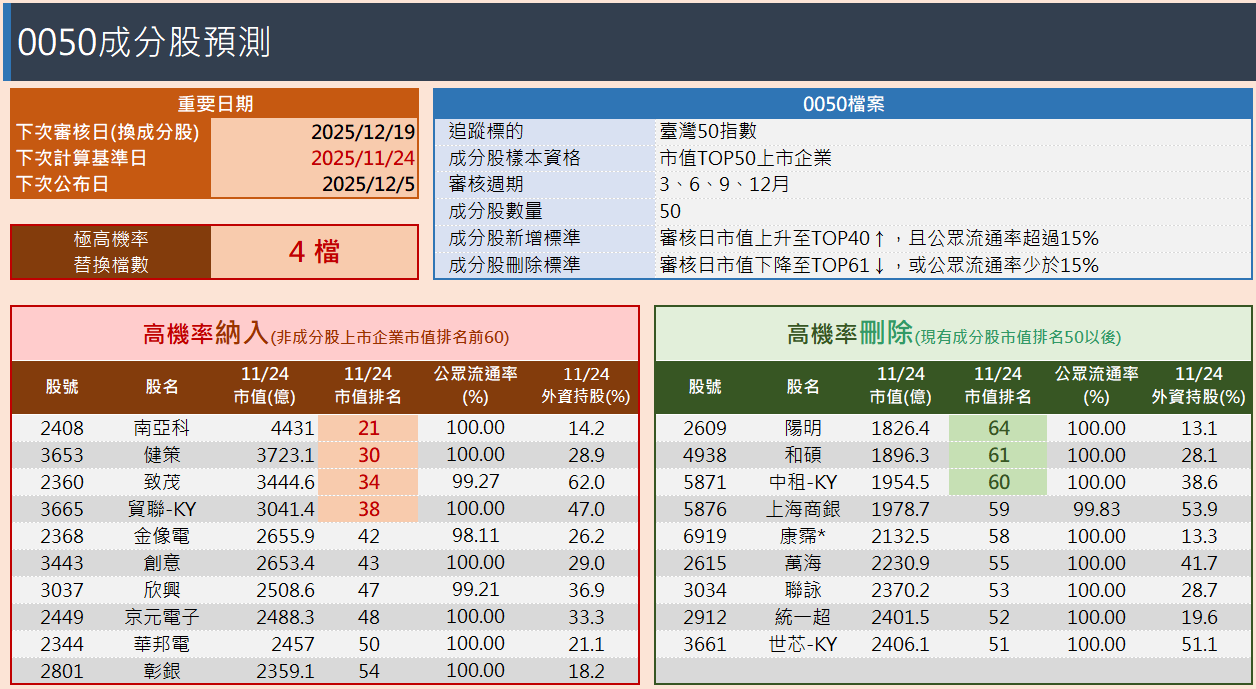Viewport: 1256px width, 689px height.
Task: Select stock name '和碩'
Action: pos(803,455)
